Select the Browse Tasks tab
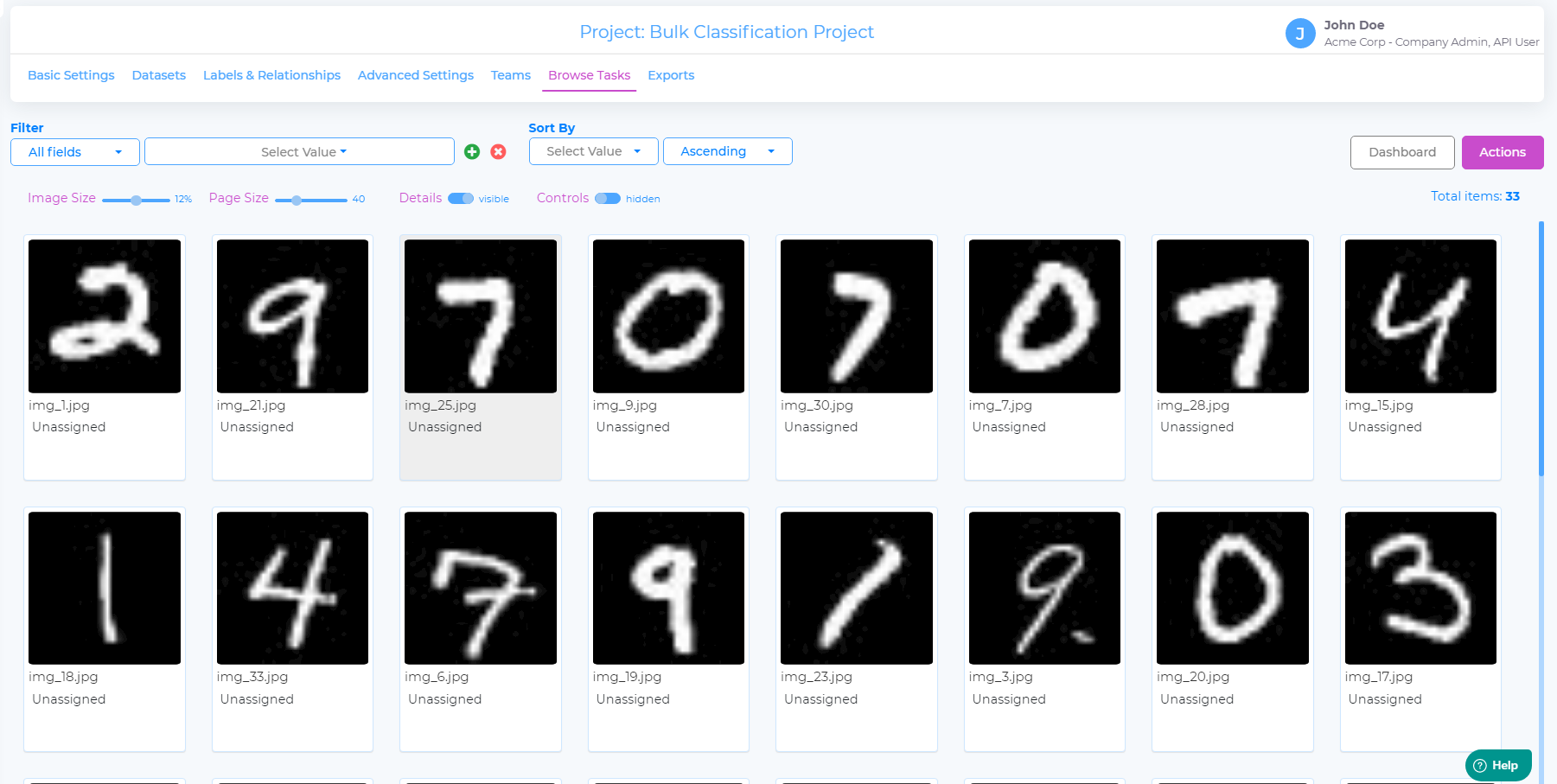This screenshot has height=784, width=1557. click(590, 75)
